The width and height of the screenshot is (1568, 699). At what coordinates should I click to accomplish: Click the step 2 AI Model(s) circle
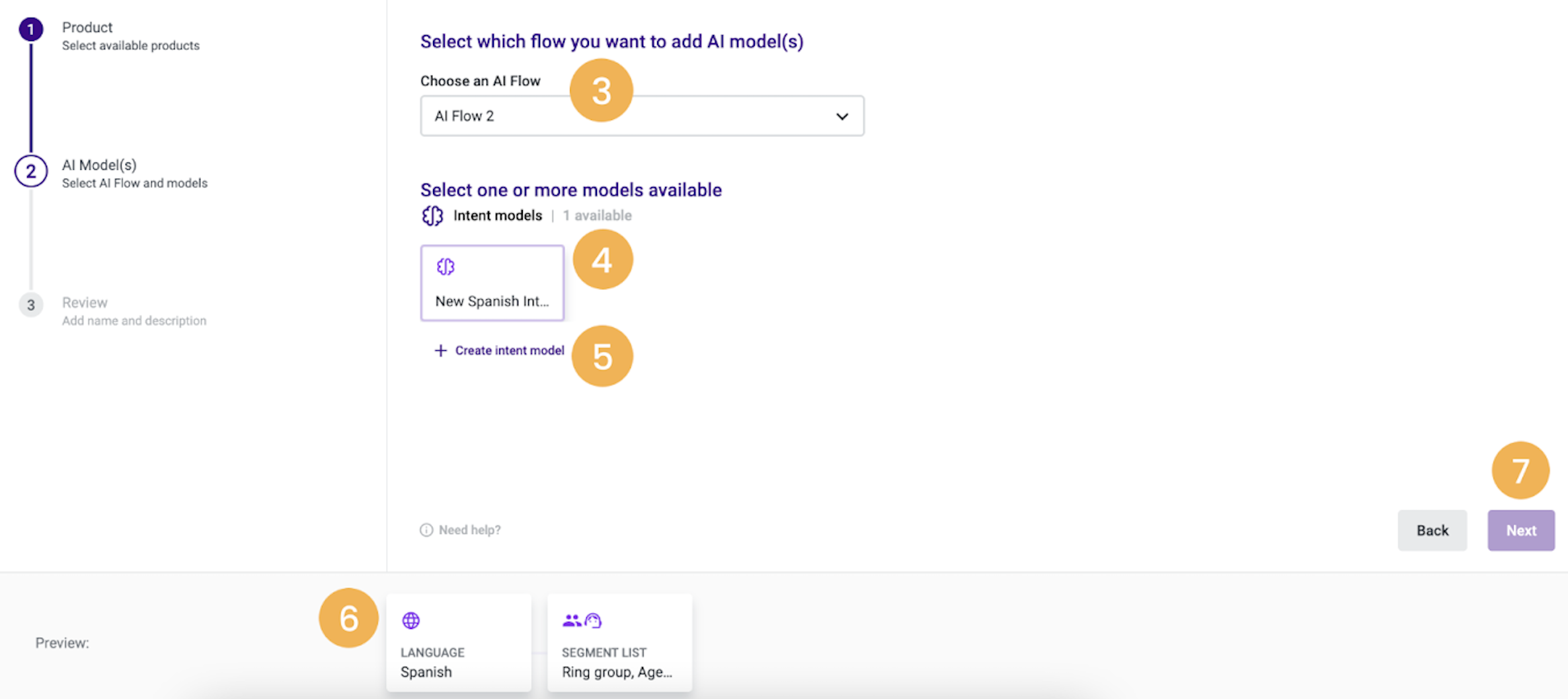(30, 172)
